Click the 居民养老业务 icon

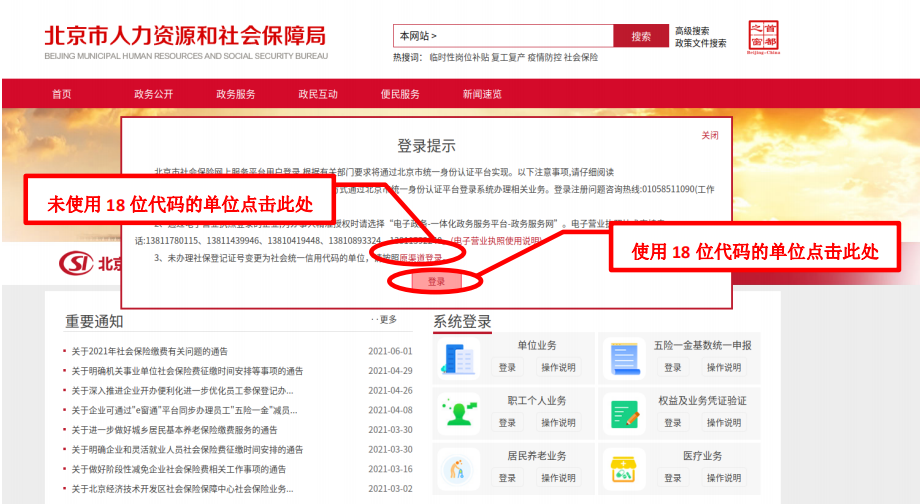click(x=459, y=468)
